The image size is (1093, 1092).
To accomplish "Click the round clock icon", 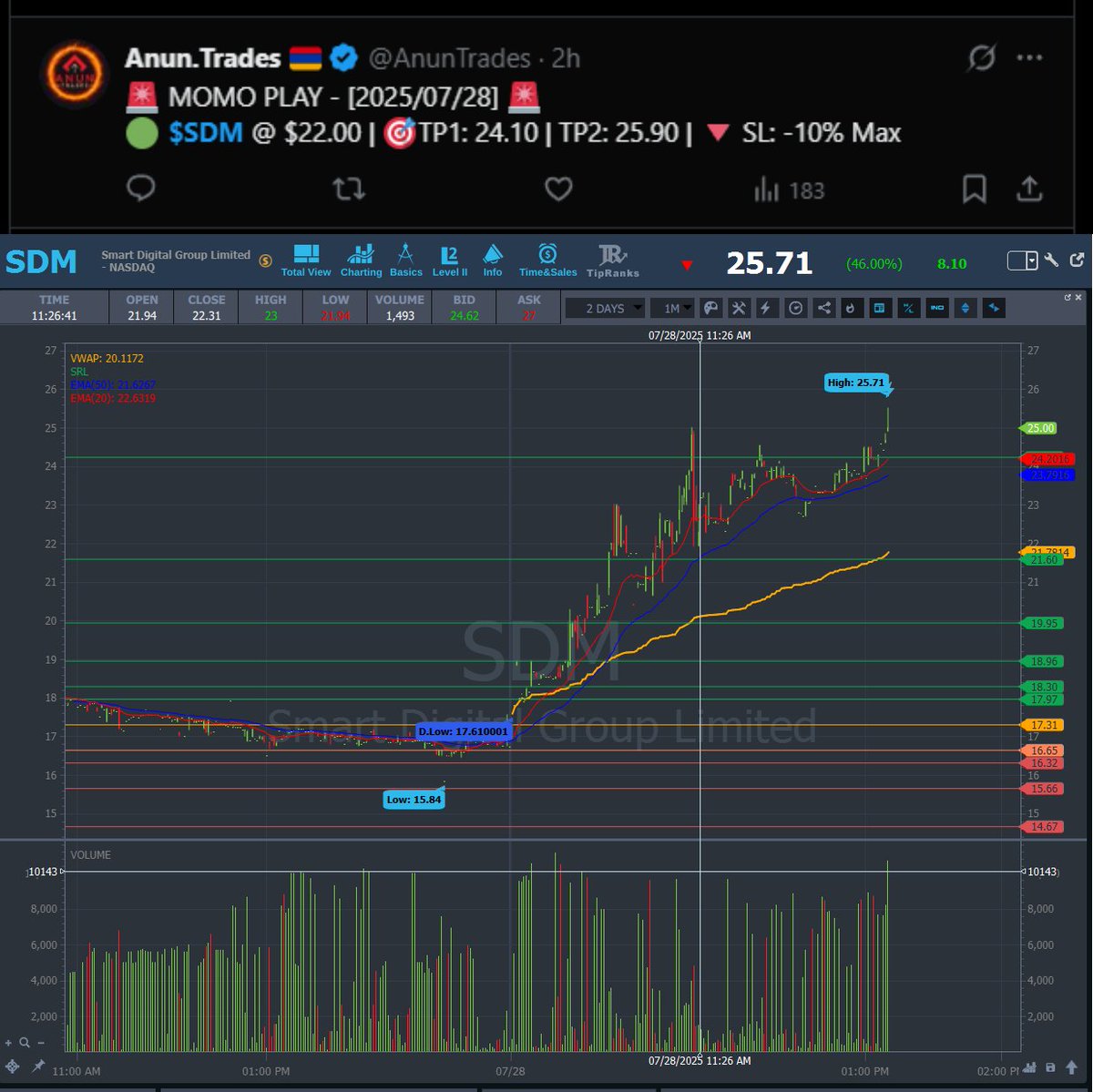I will (795, 309).
